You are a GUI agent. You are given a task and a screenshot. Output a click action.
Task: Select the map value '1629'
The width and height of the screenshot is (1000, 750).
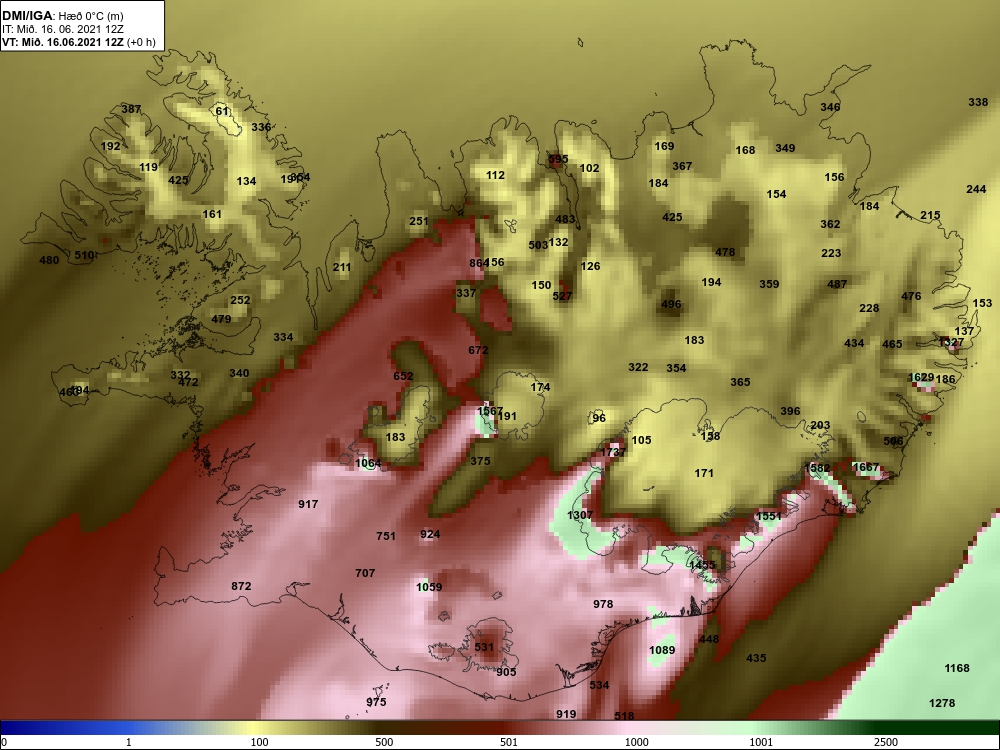(921, 377)
